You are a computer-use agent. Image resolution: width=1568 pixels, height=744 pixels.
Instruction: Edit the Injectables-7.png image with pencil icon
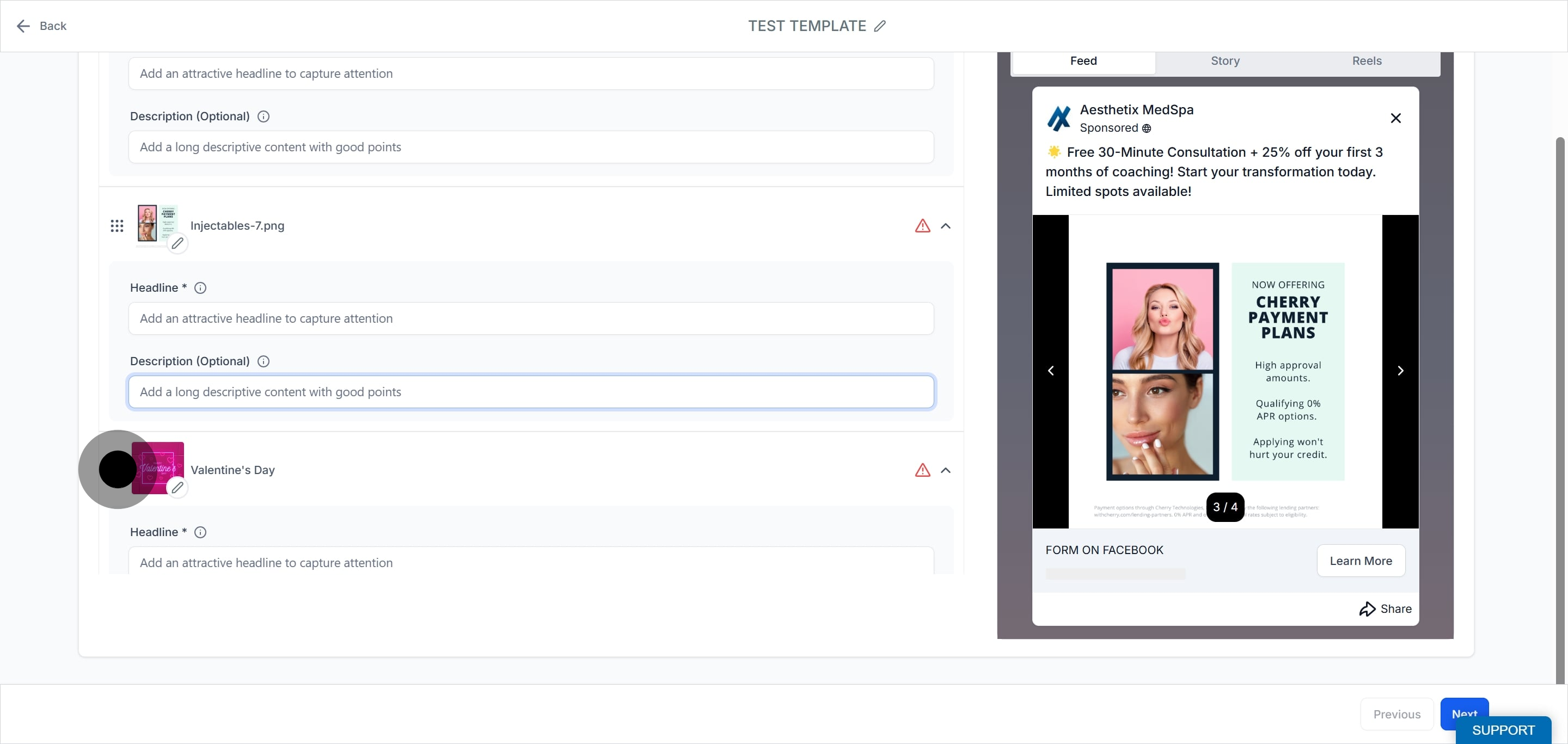pyautogui.click(x=177, y=243)
